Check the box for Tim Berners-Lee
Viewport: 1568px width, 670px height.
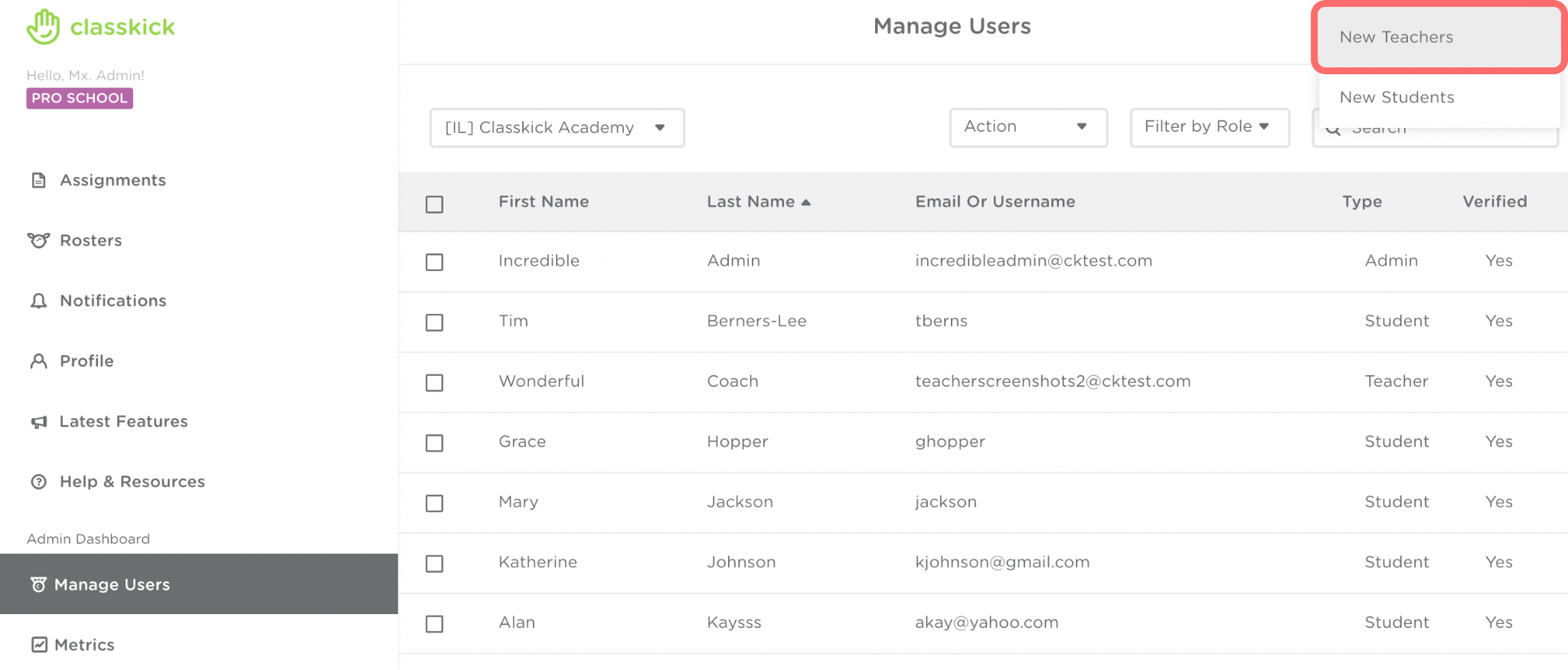(434, 322)
